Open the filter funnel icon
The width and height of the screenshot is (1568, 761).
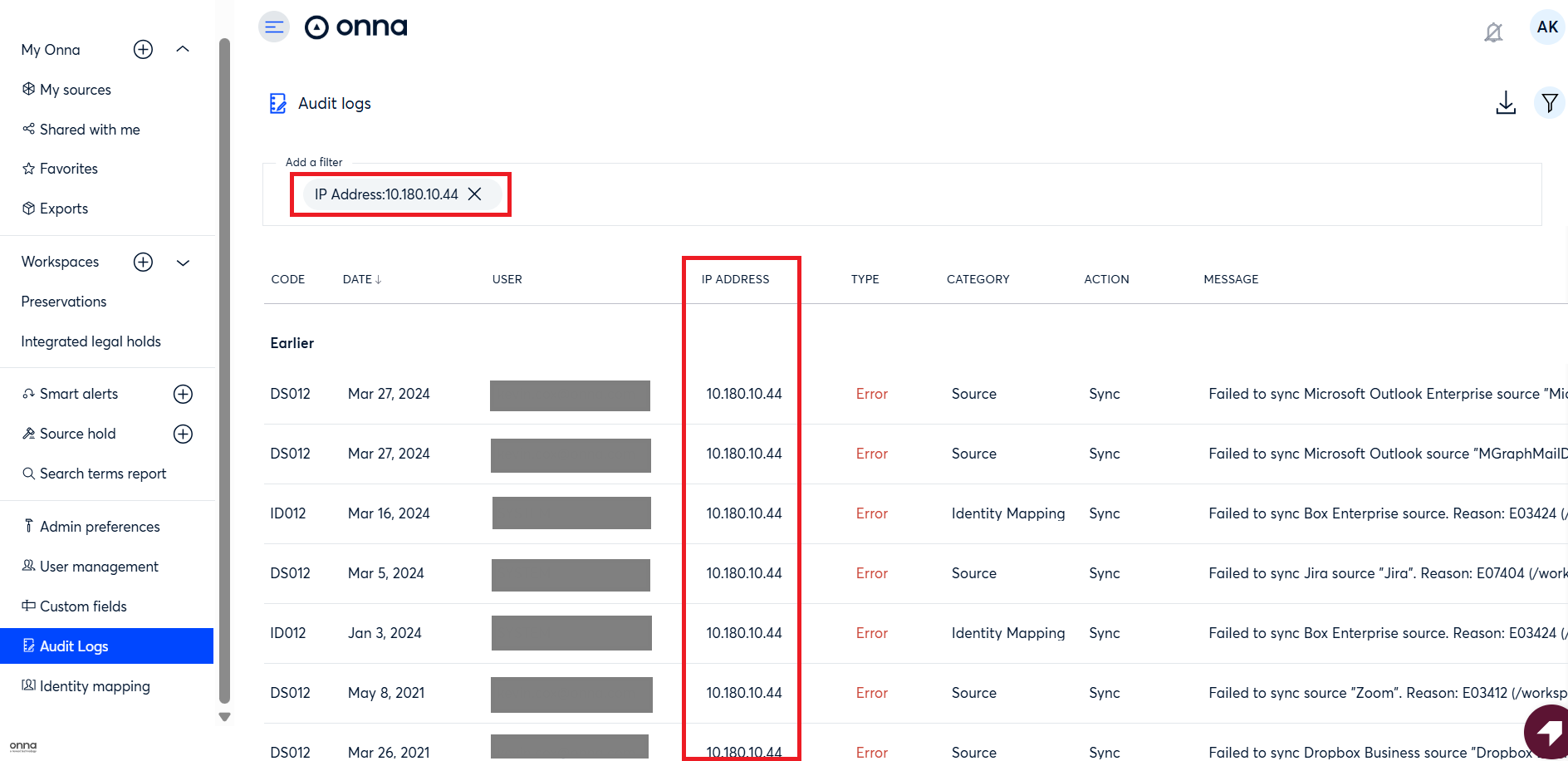1549,103
